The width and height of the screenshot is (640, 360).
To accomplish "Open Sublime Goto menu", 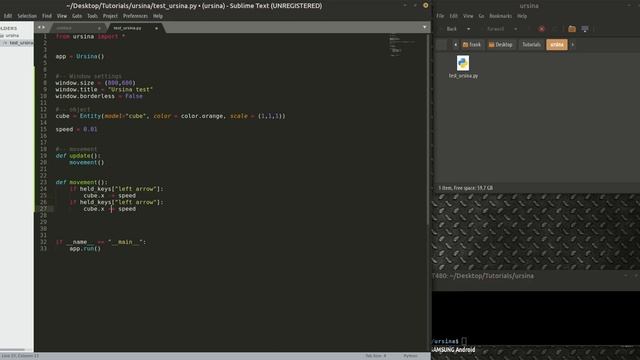I will tap(77, 16).
